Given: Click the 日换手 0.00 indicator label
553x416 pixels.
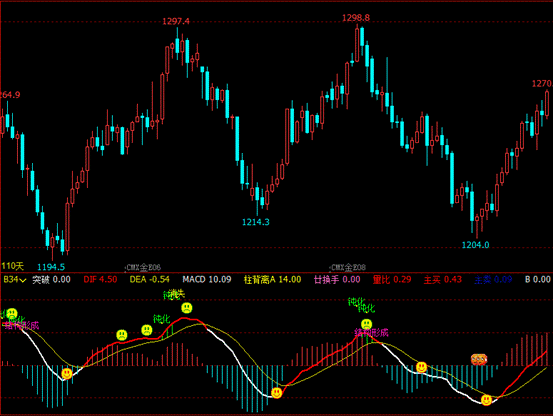Looking at the screenshot, I should click(337, 280).
